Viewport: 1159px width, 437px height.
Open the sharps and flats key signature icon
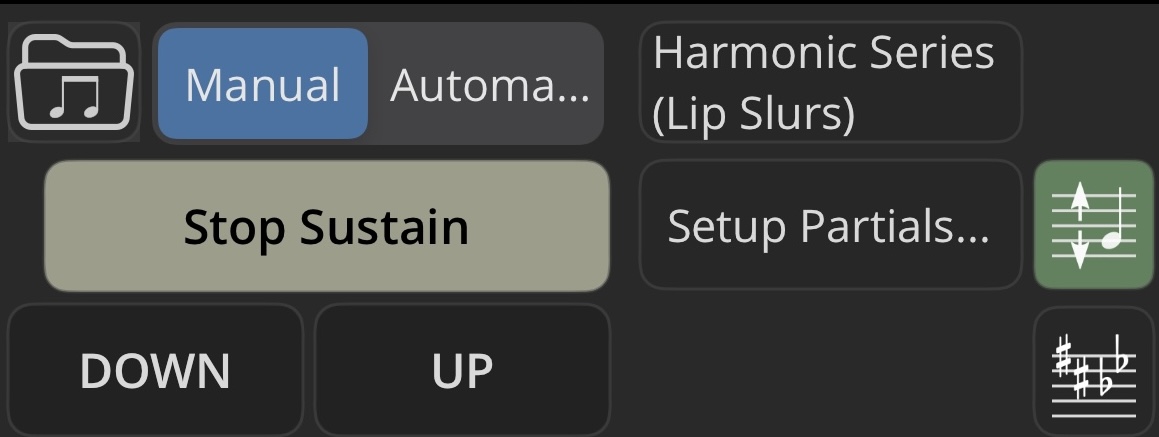pos(1093,373)
